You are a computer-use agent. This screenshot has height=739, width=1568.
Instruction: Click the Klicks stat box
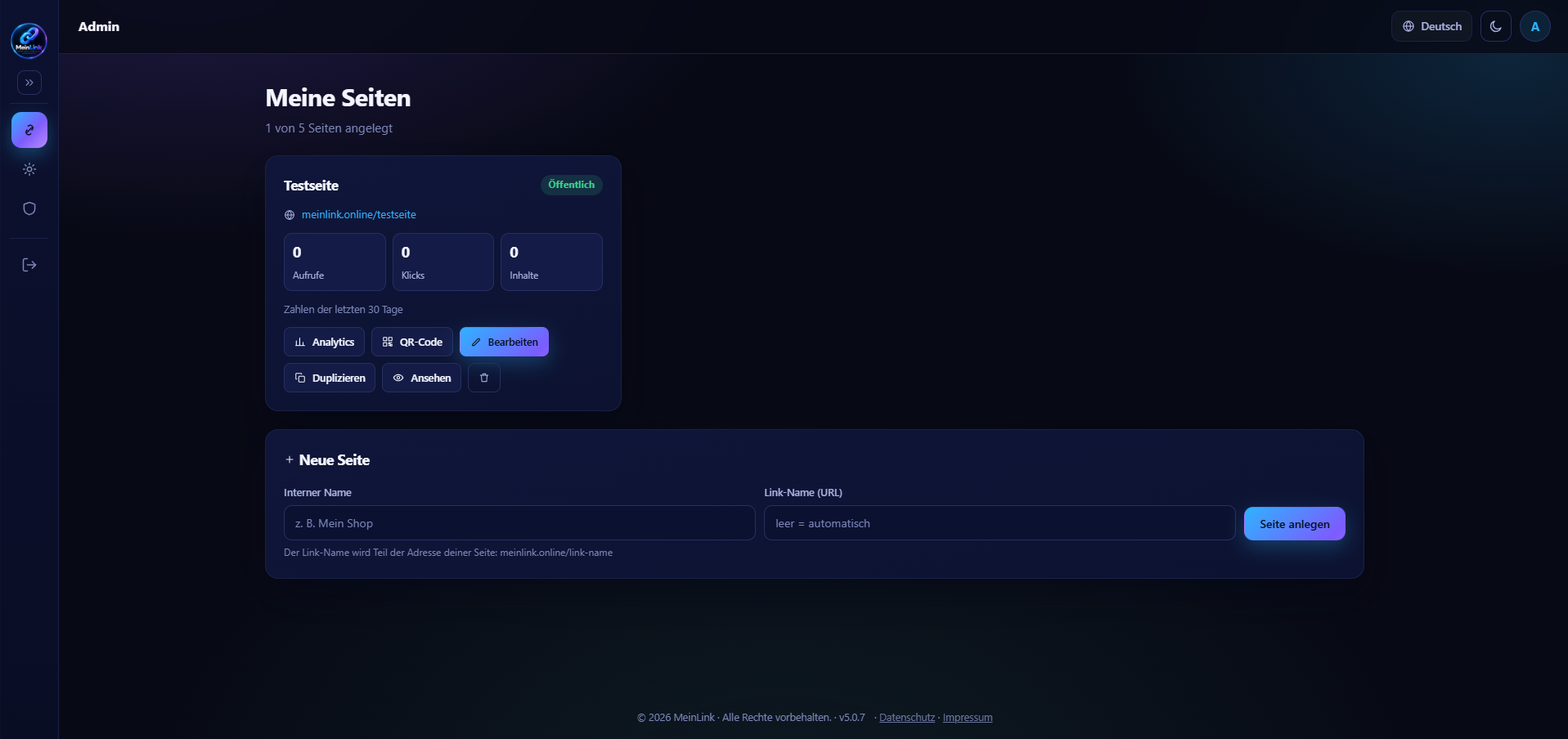point(443,262)
